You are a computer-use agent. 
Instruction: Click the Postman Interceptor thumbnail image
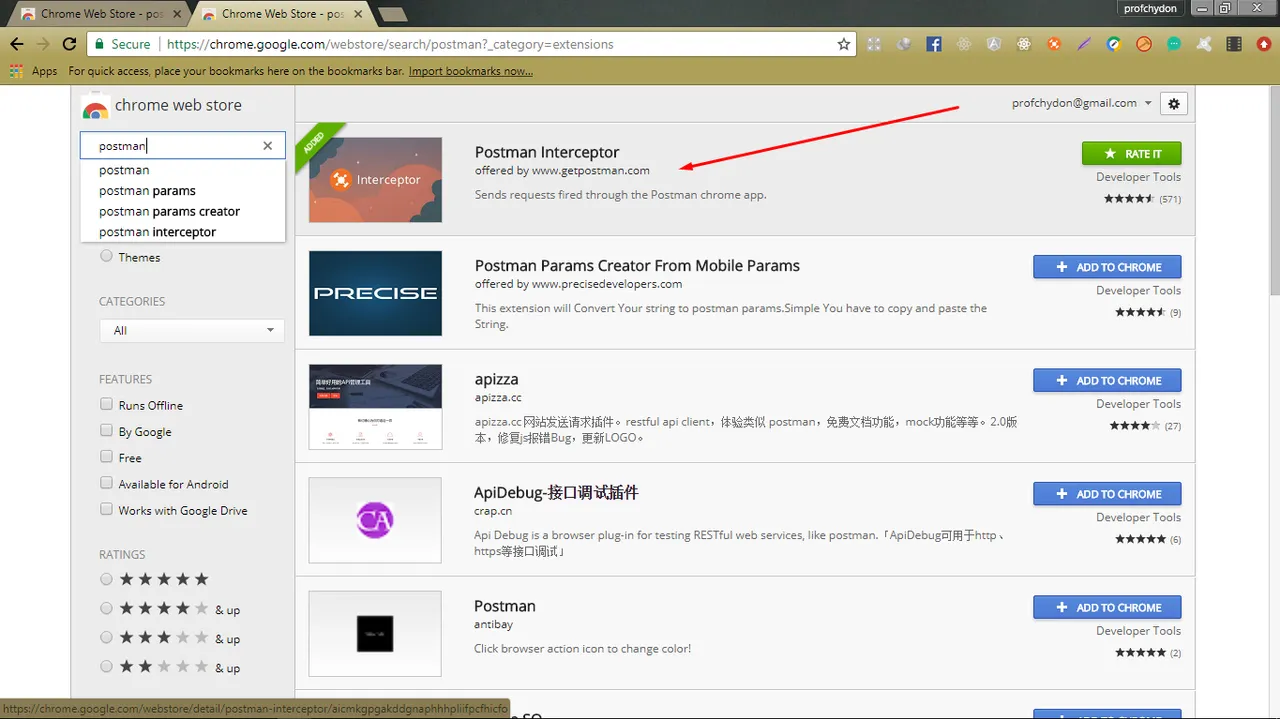point(375,179)
